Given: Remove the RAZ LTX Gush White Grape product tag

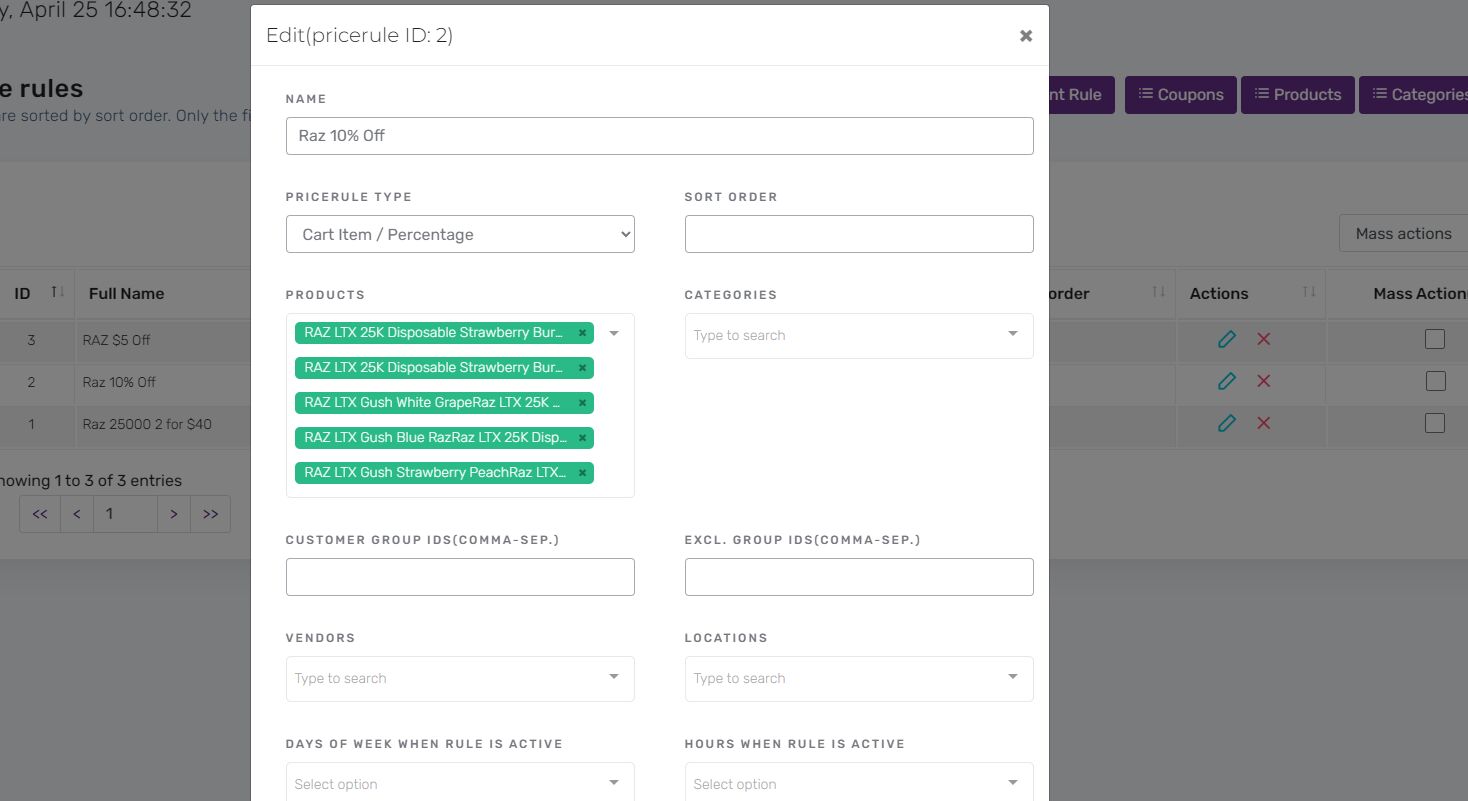Looking at the screenshot, I should coord(582,403).
